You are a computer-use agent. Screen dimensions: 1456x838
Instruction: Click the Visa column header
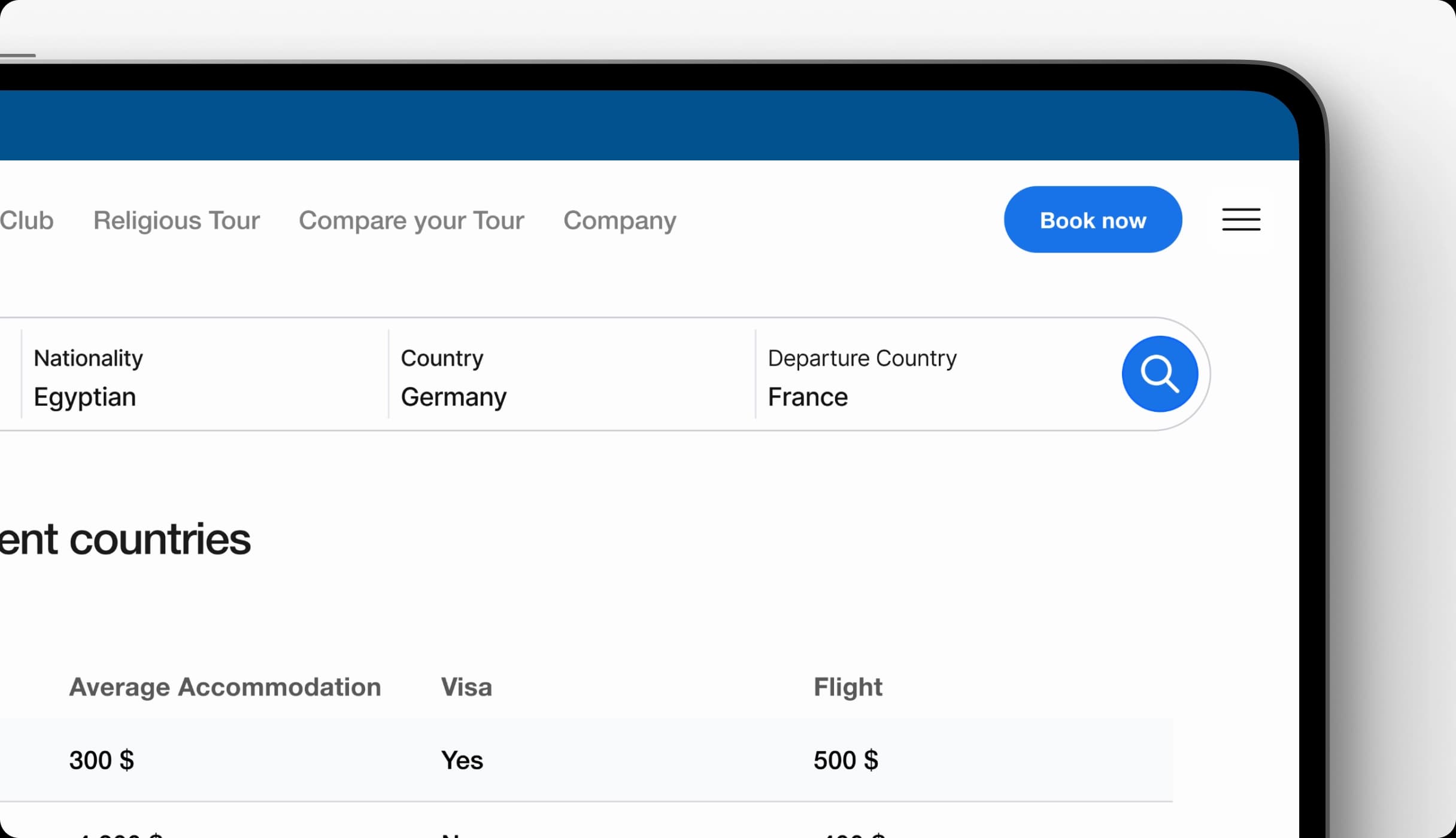tap(466, 687)
